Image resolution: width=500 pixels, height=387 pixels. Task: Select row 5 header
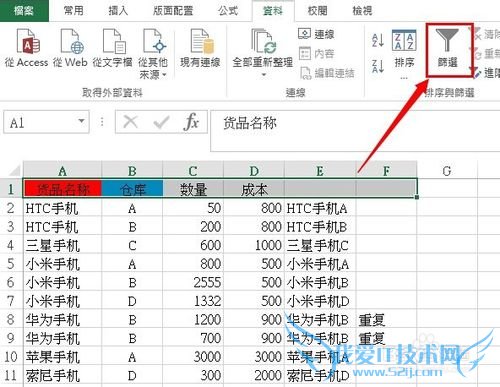point(11,264)
